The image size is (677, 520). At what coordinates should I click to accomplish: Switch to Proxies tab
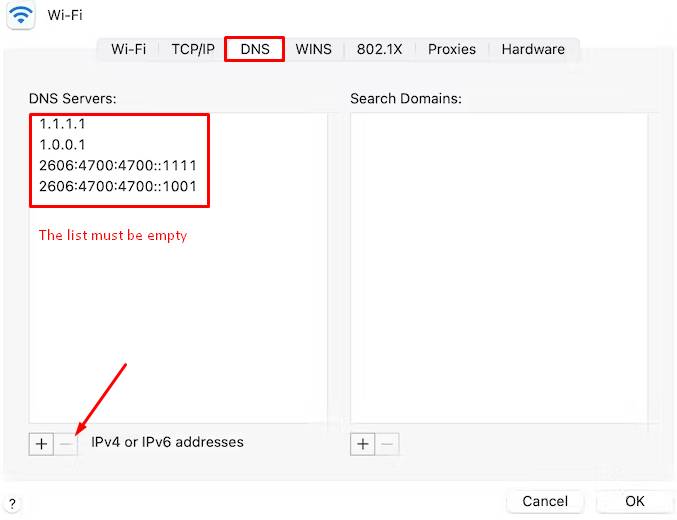coord(452,49)
